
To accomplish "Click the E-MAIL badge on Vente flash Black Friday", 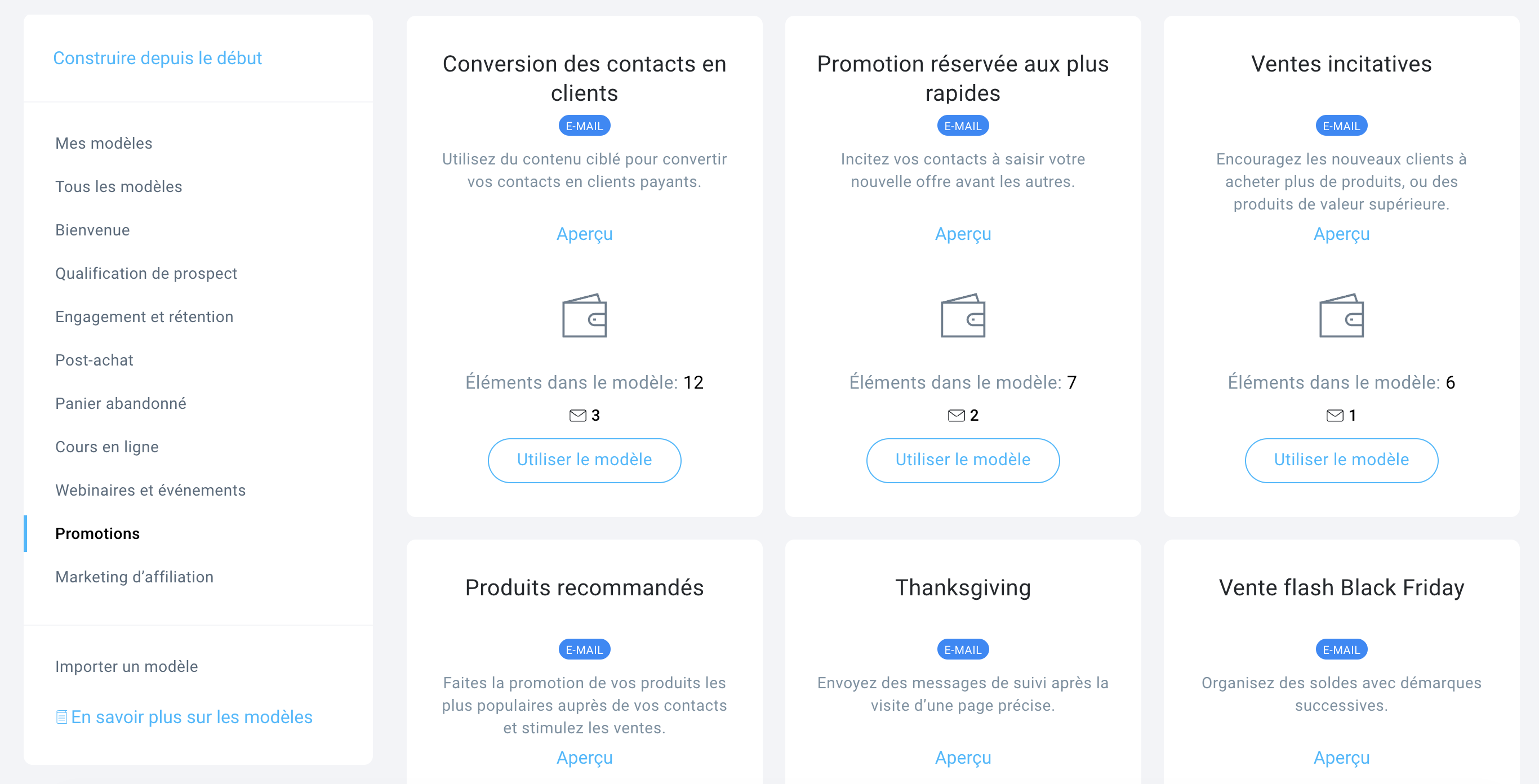I will pyautogui.click(x=1341, y=649).
